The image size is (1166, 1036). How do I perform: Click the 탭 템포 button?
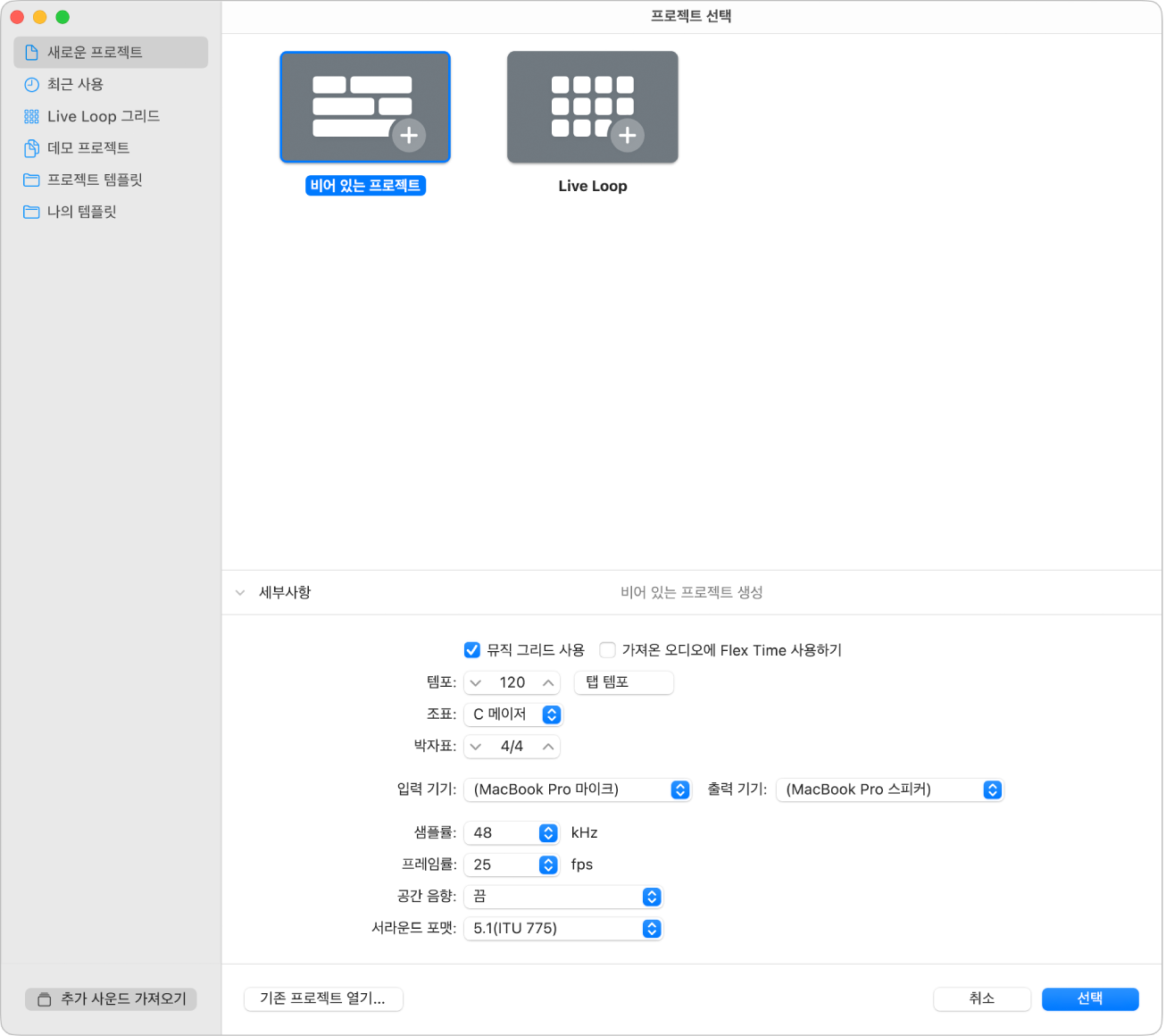(x=624, y=682)
